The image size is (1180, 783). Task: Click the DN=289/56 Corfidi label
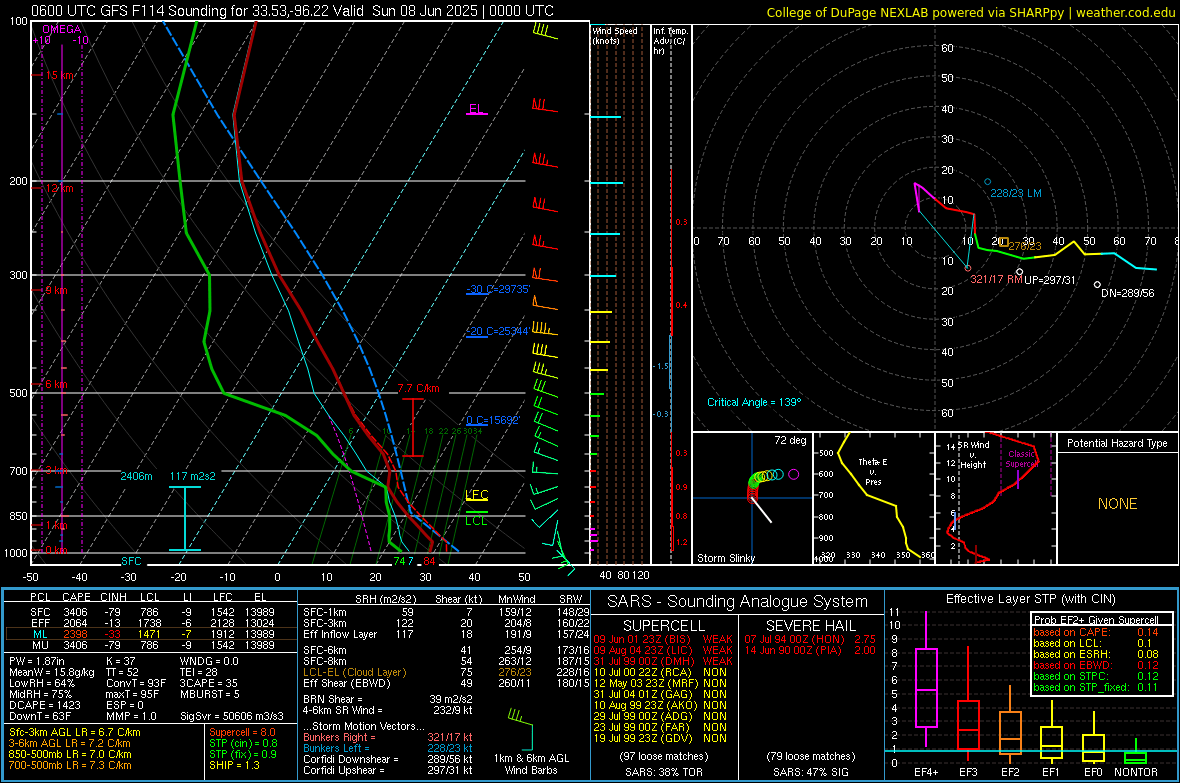point(1127,294)
